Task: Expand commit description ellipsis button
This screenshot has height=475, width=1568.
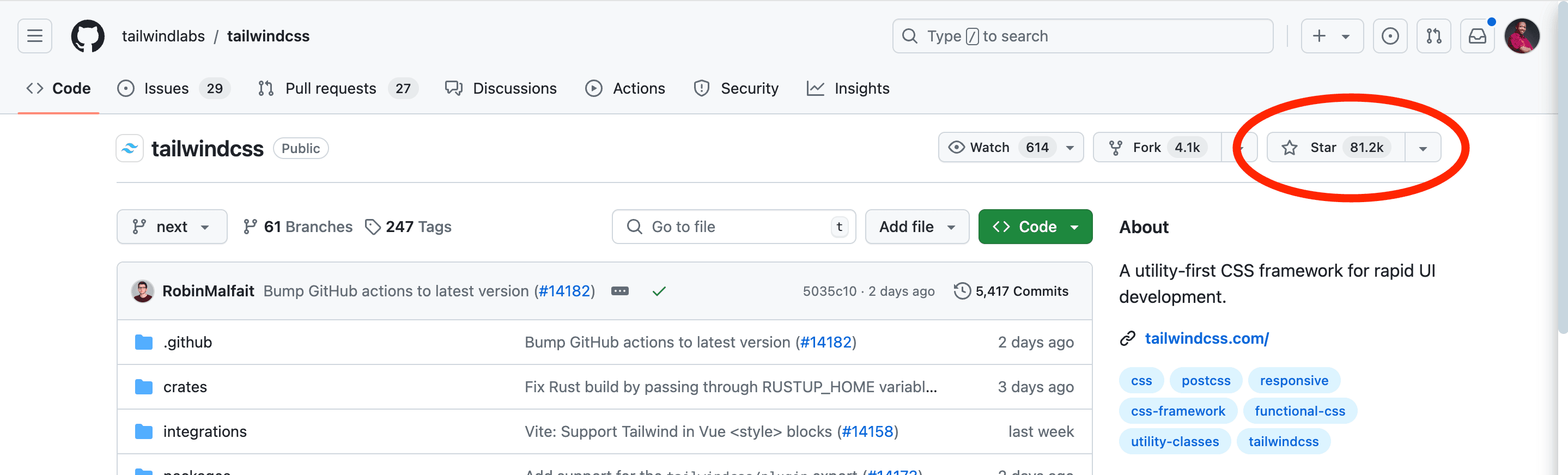Action: [x=619, y=291]
